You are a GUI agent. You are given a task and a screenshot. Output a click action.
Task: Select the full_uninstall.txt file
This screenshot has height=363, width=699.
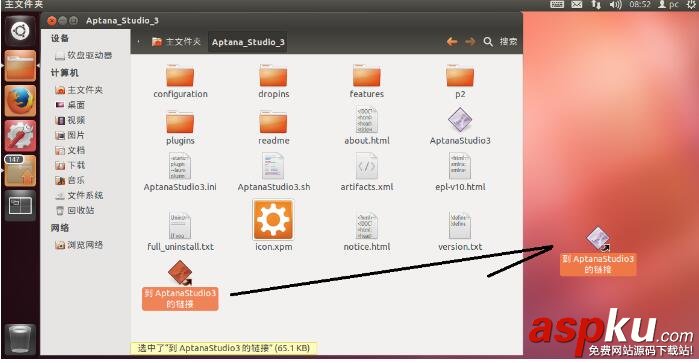[180, 232]
